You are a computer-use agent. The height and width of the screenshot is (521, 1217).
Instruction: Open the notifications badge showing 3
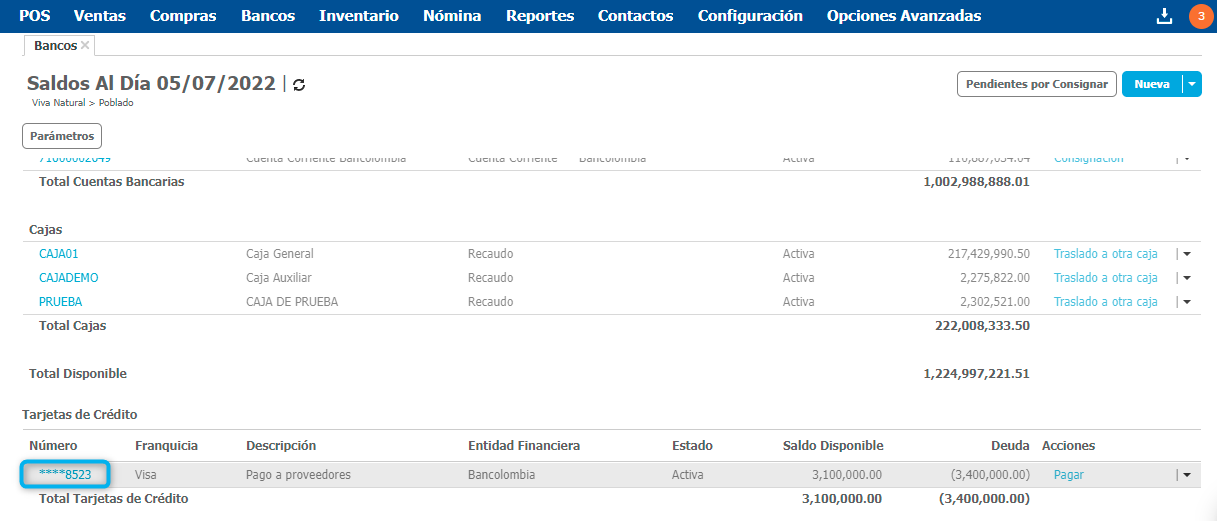coord(1199,16)
